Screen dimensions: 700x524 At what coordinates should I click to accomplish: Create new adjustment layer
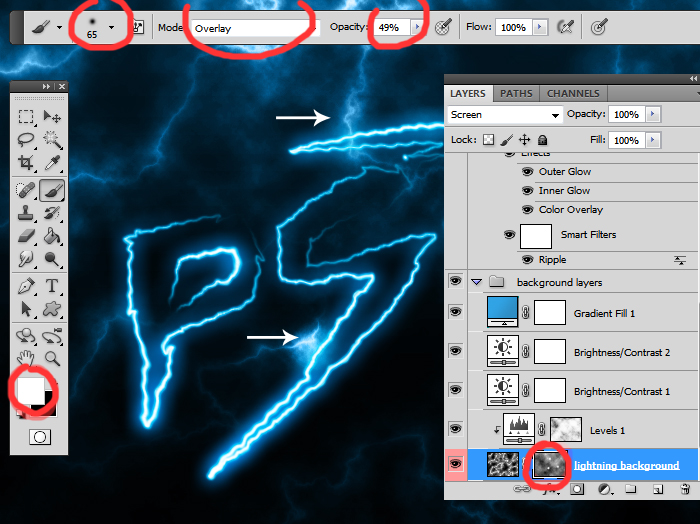604,489
